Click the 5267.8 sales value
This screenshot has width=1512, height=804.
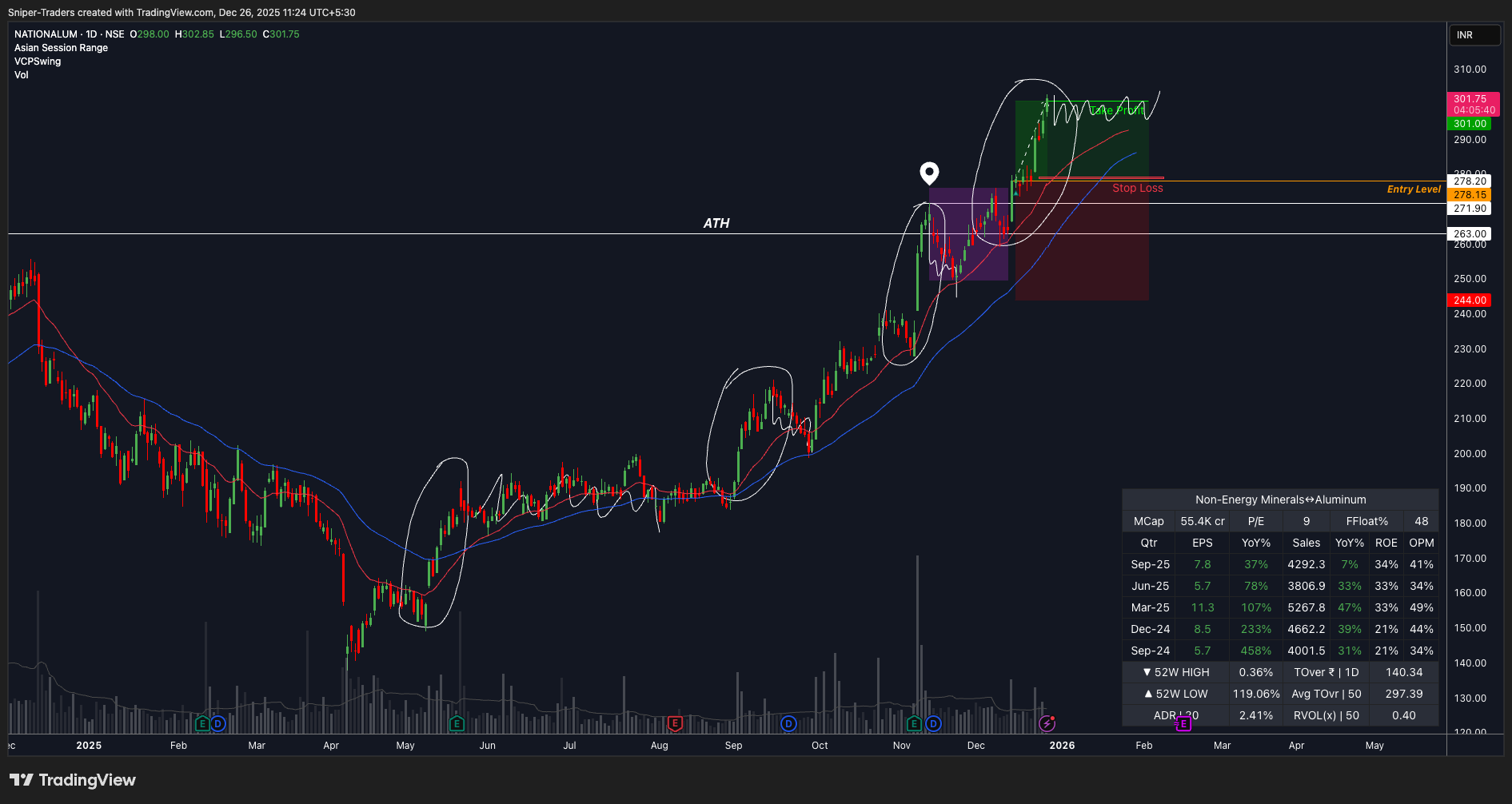[1306, 607]
